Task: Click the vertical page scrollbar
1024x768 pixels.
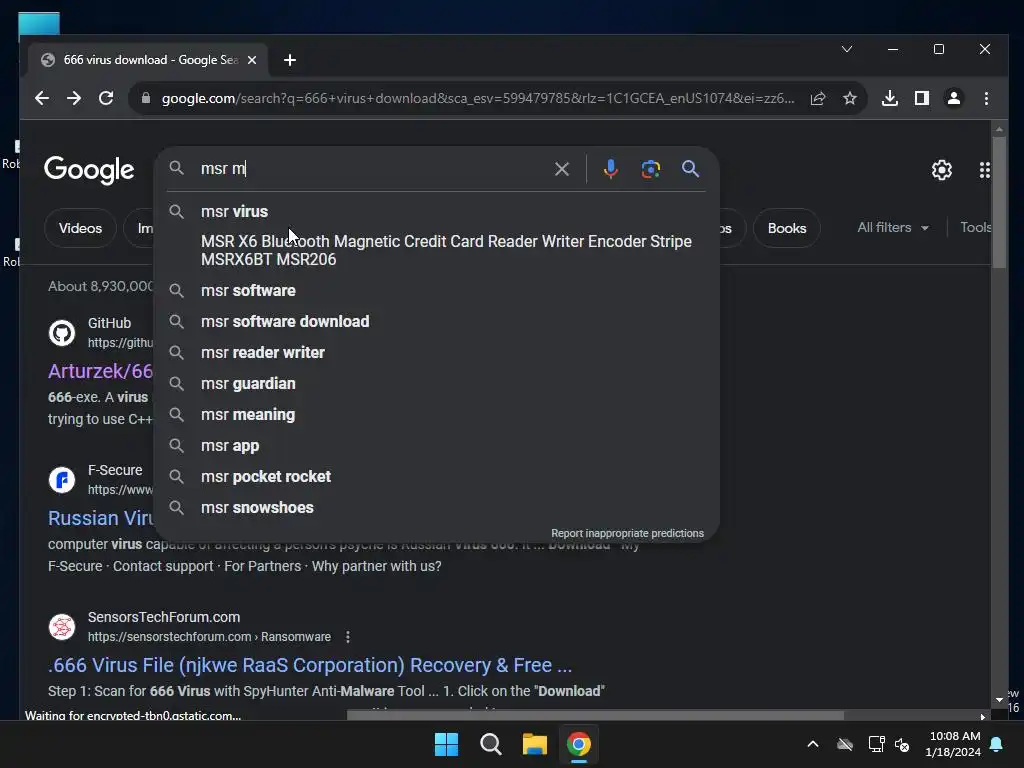Action: point(999,202)
